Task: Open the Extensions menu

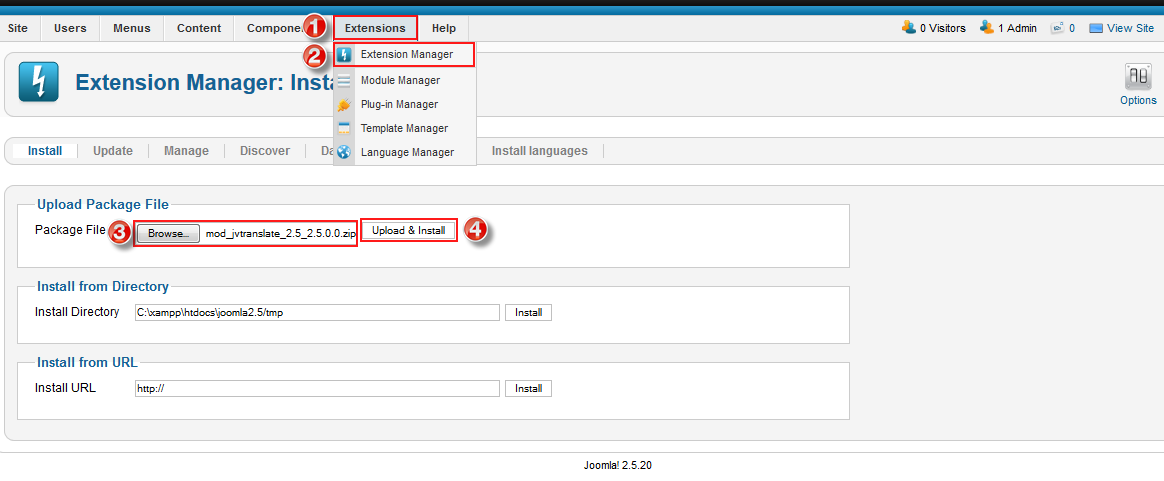Action: click(x=375, y=28)
